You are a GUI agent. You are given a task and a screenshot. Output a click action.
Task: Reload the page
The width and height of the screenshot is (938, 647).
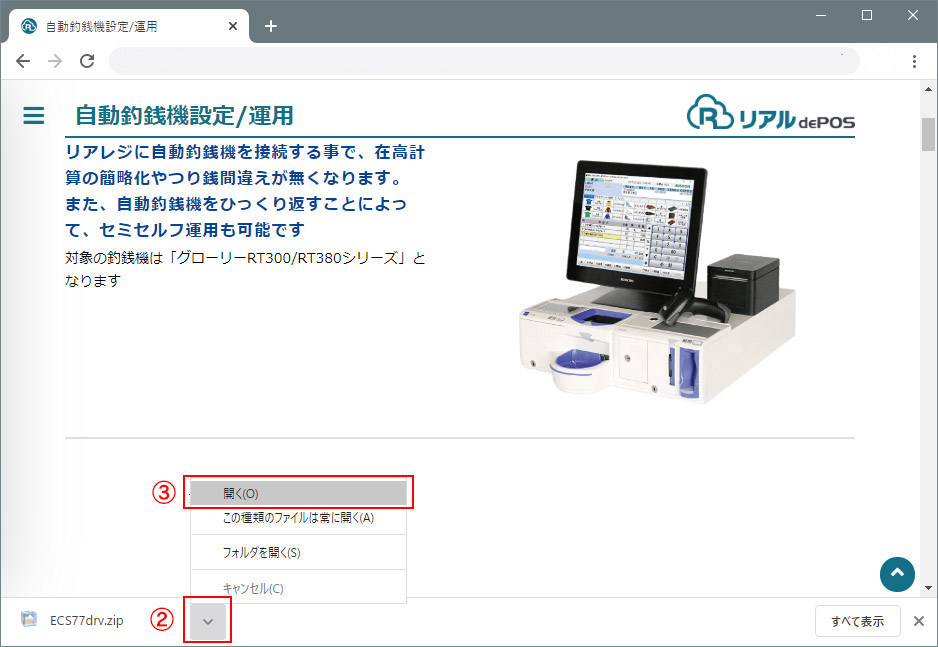(x=87, y=61)
